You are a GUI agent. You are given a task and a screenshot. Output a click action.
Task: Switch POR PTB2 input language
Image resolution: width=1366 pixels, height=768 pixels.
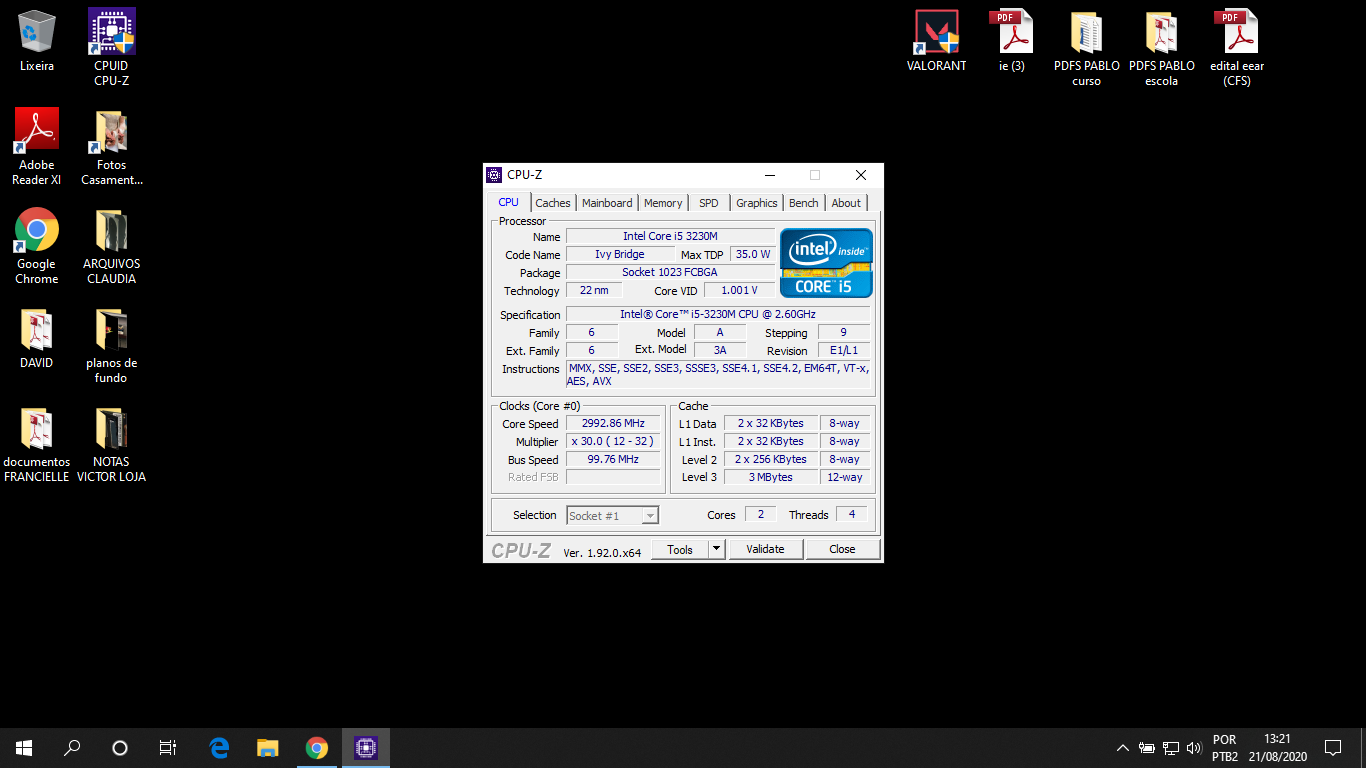tap(1225, 748)
